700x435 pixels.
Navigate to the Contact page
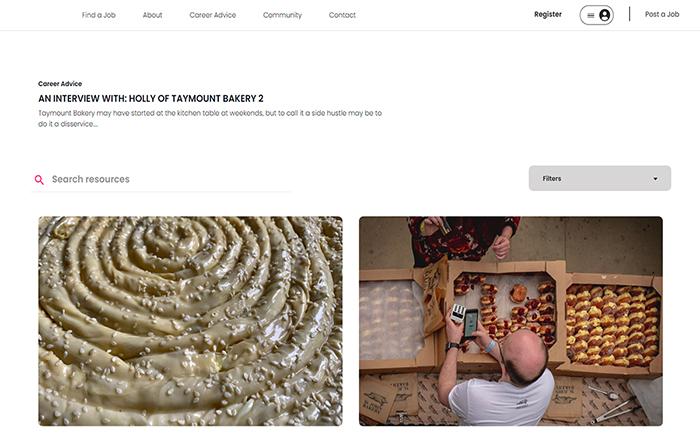(x=342, y=15)
